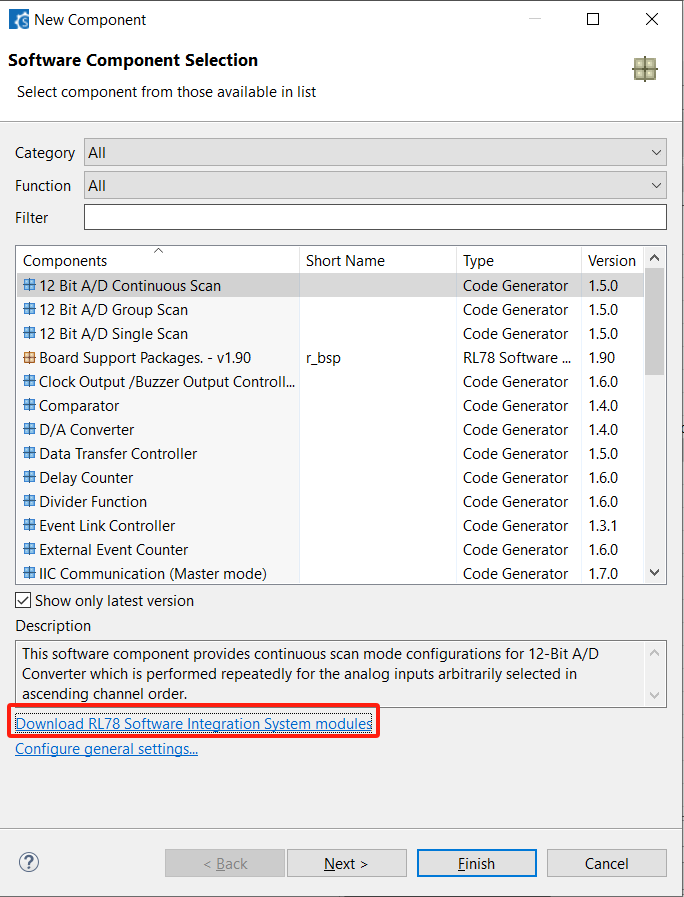Click the Comparator component icon
The width and height of the screenshot is (684, 897).
29,406
